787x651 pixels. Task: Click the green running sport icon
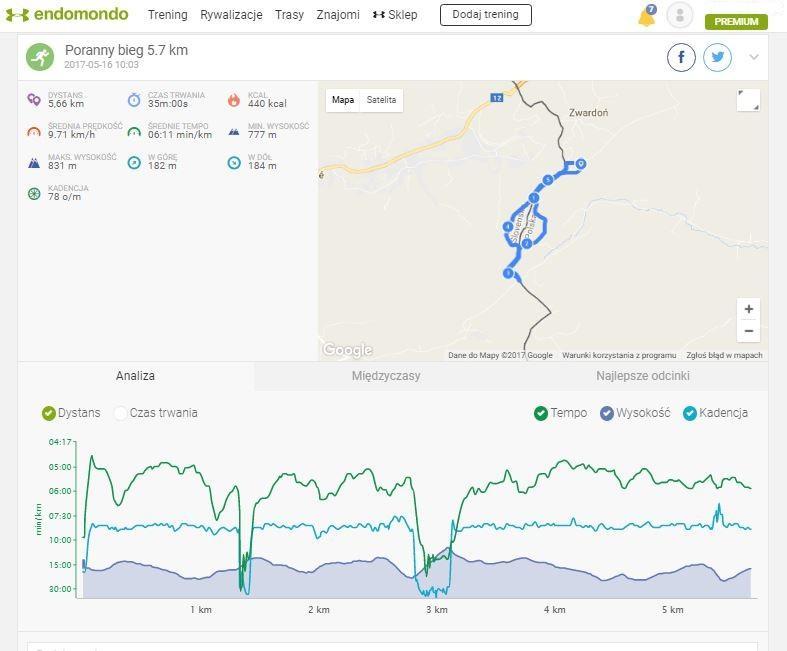point(40,57)
